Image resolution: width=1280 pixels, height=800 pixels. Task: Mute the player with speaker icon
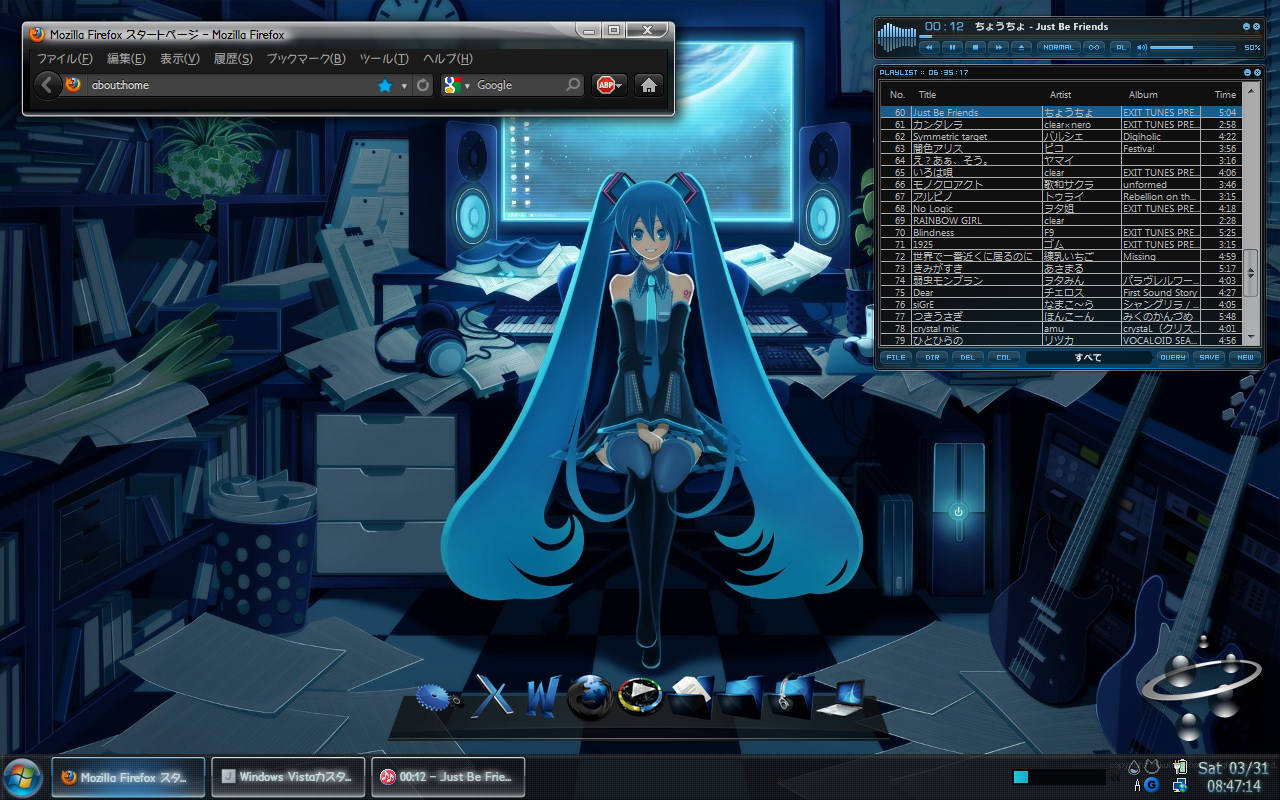pyautogui.click(x=1141, y=47)
